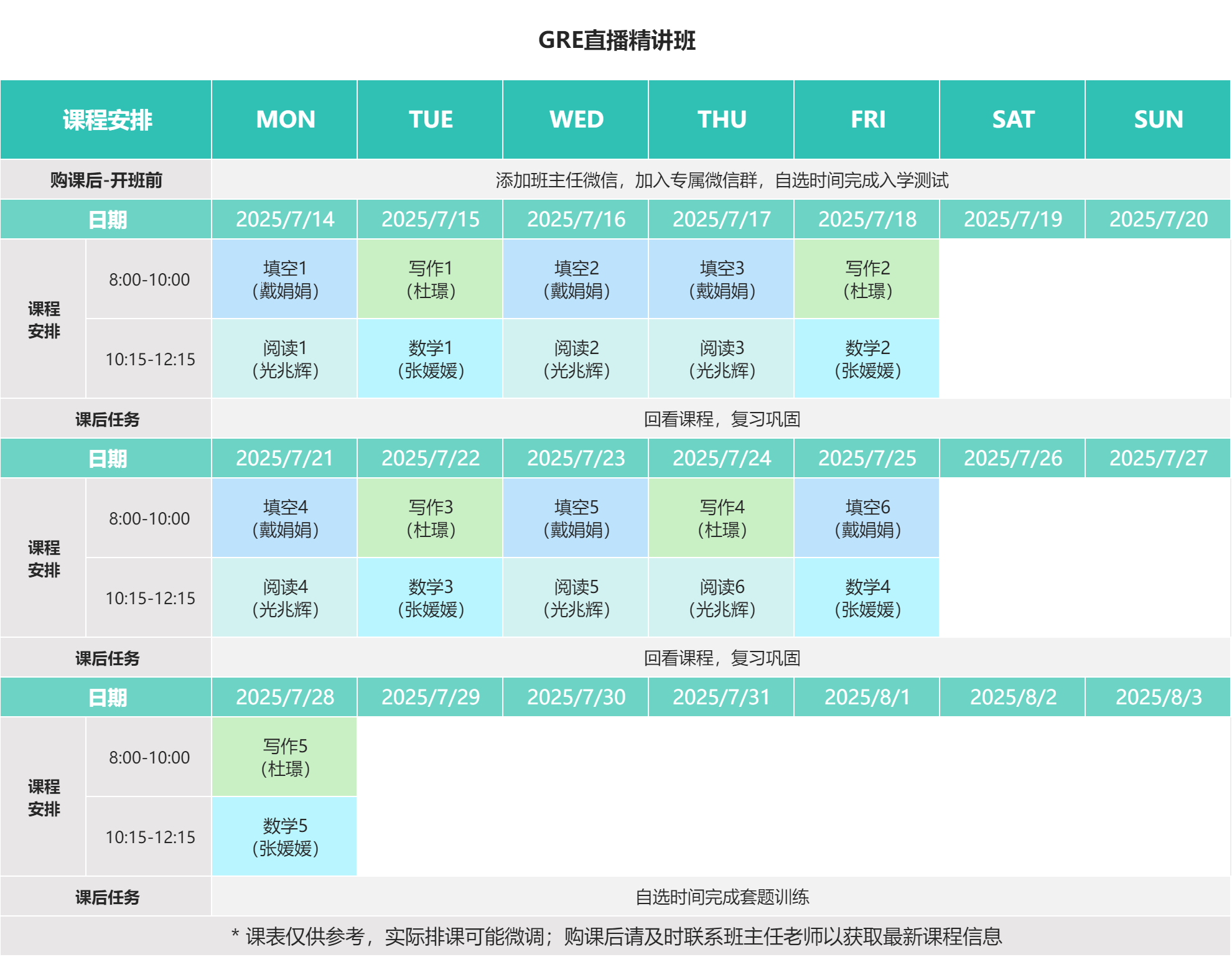Viewport: 1232px width, 957px height.
Task: Click date cell 2025/7/16
Action: (576, 219)
